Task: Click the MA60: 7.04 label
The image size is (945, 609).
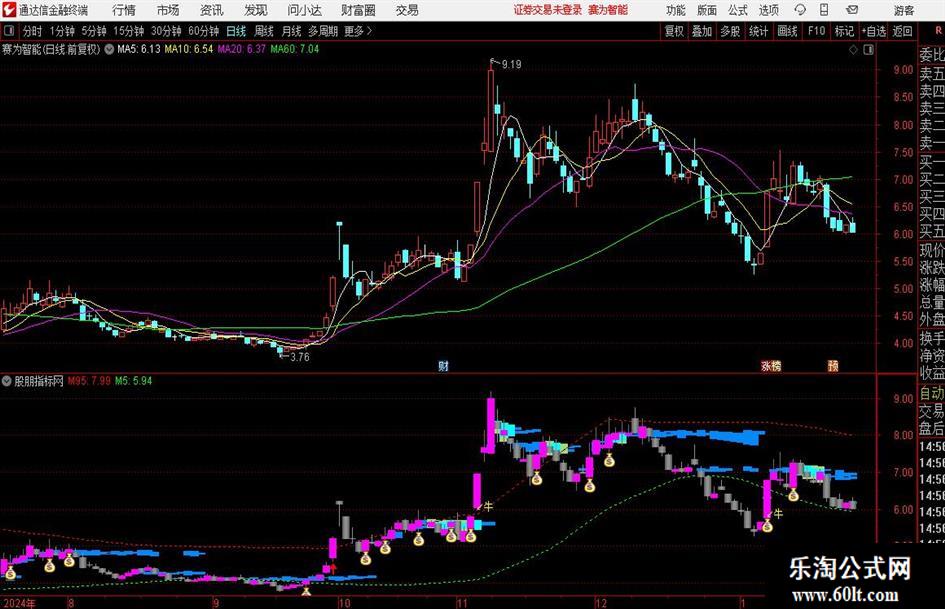Action: 295,49
